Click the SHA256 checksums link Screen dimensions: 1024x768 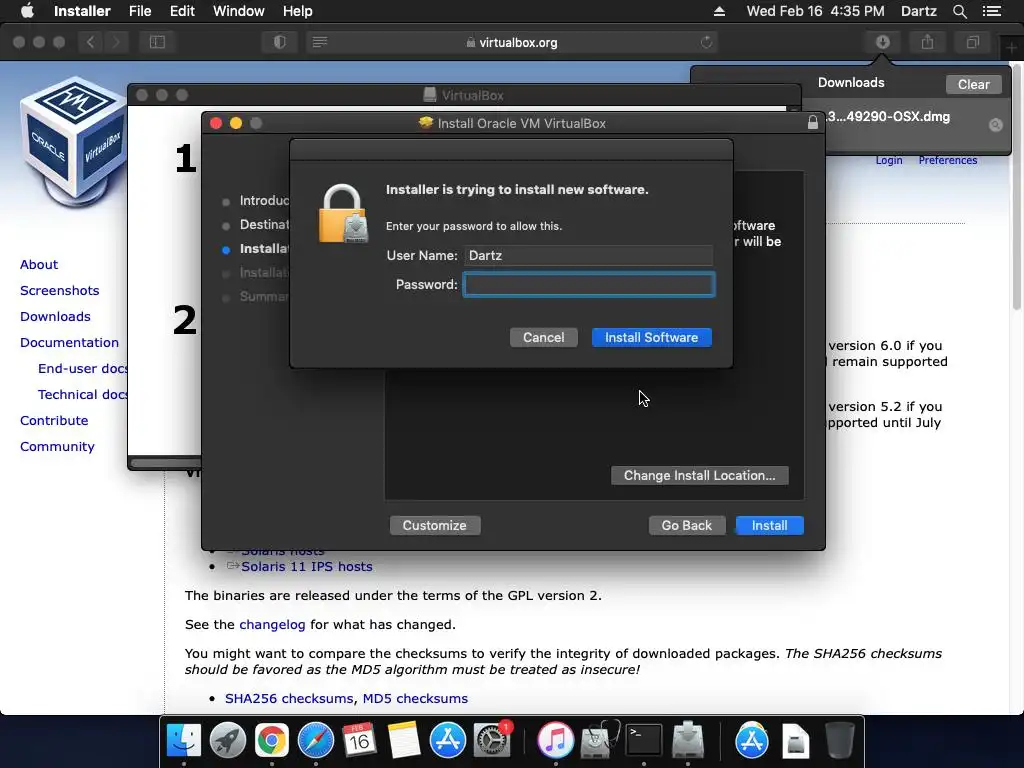289,699
